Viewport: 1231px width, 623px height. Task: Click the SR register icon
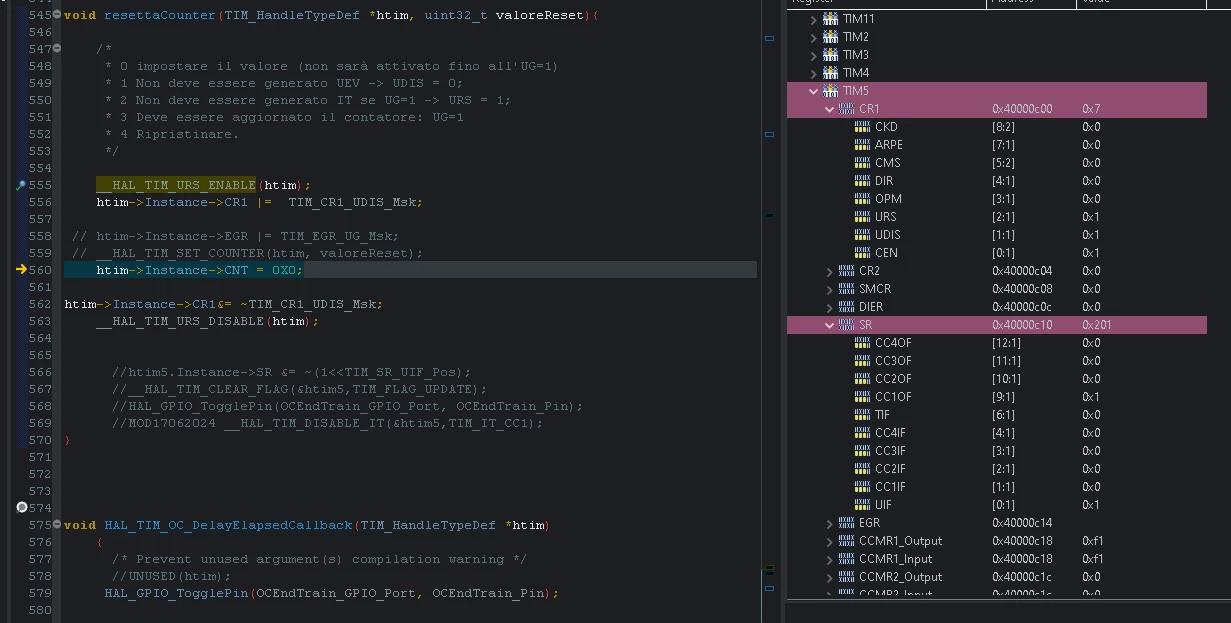click(x=846, y=325)
